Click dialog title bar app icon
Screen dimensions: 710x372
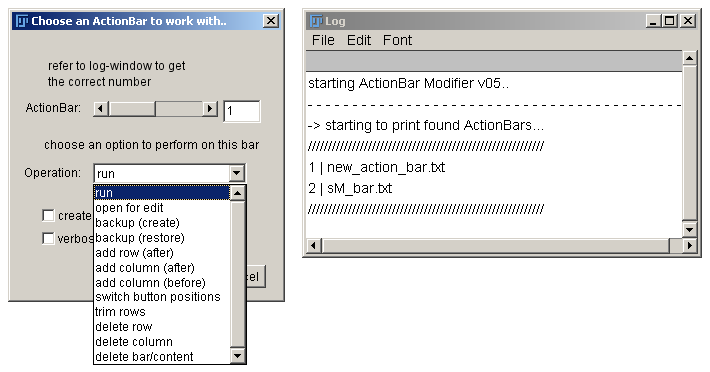point(22,21)
